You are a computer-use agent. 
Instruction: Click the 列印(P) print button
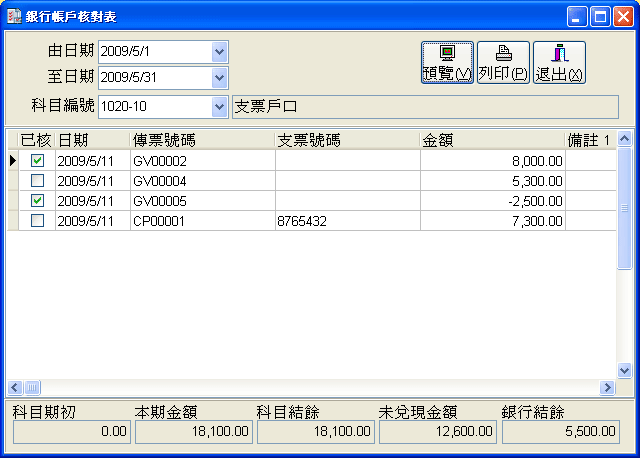click(x=503, y=62)
